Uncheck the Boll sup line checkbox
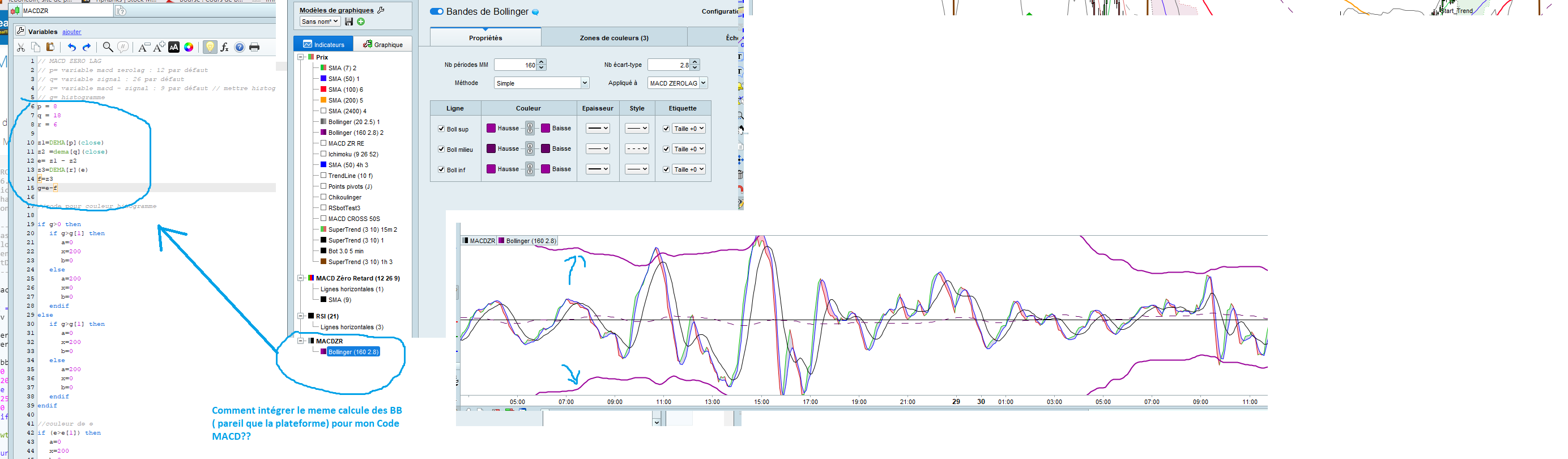Image resolution: width=1568 pixels, height=459 pixels. tap(441, 129)
